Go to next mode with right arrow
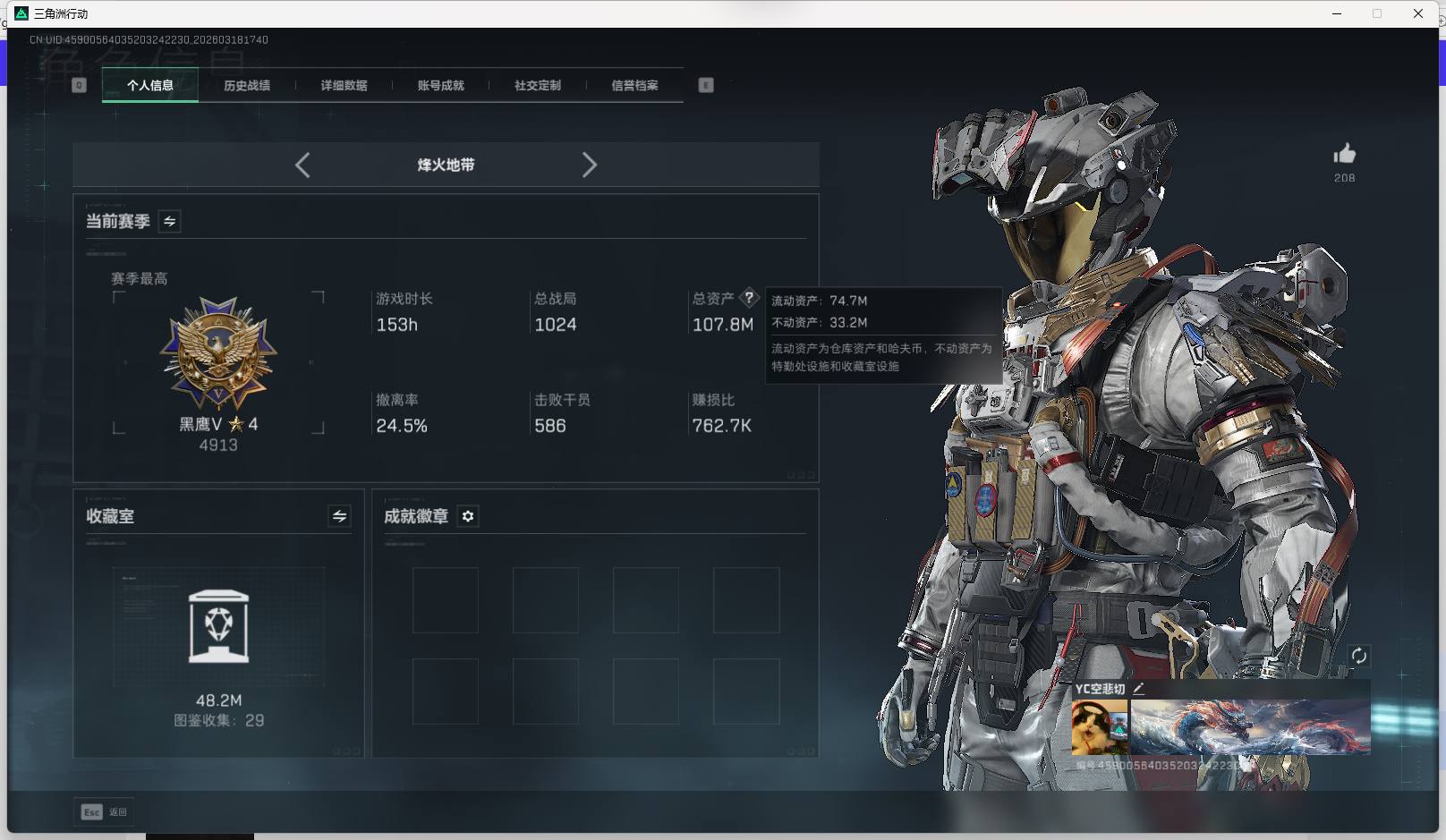The height and width of the screenshot is (840, 1446). [589, 165]
